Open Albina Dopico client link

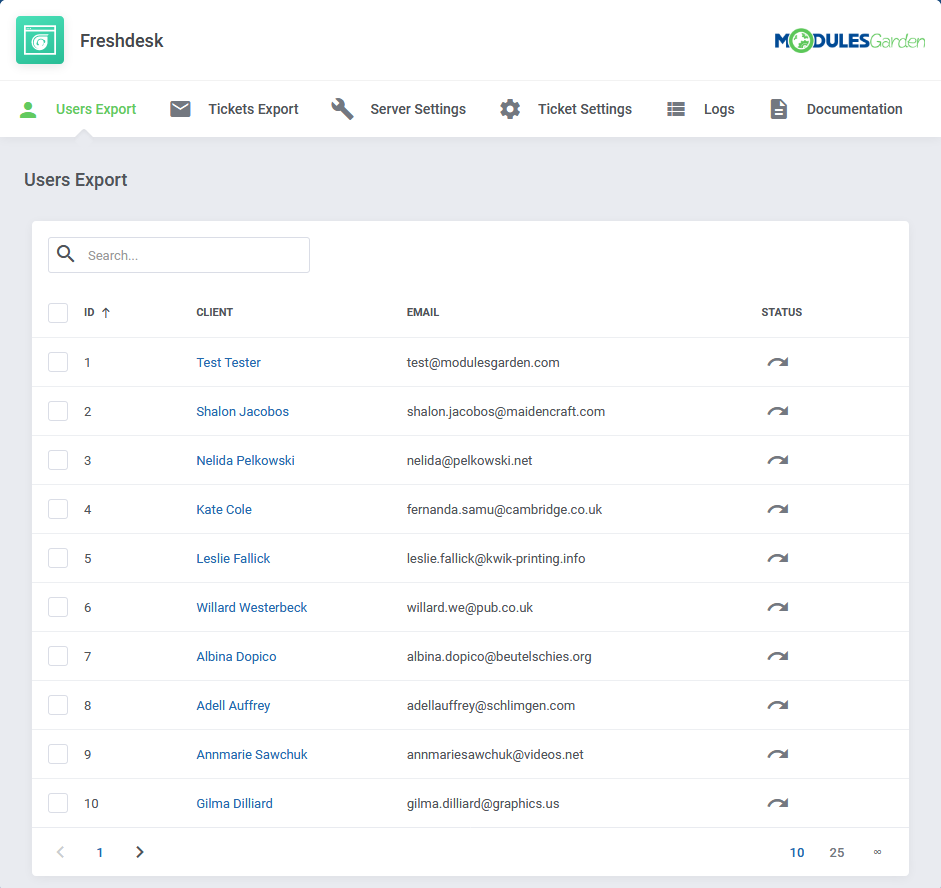236,656
